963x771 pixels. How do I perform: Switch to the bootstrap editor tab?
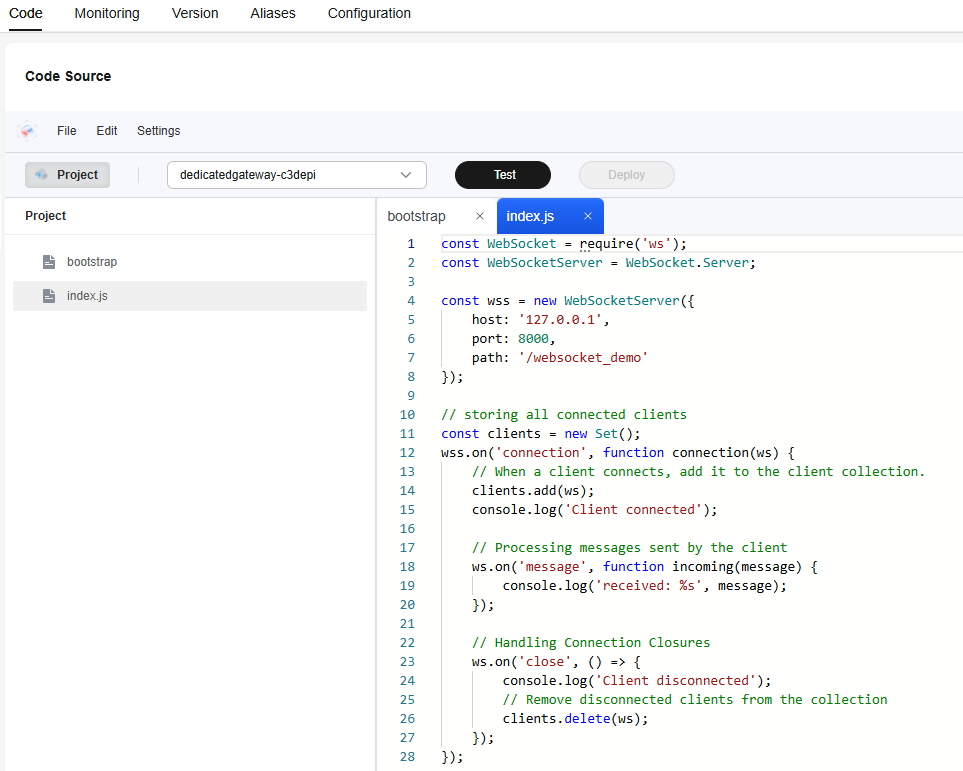pos(416,216)
